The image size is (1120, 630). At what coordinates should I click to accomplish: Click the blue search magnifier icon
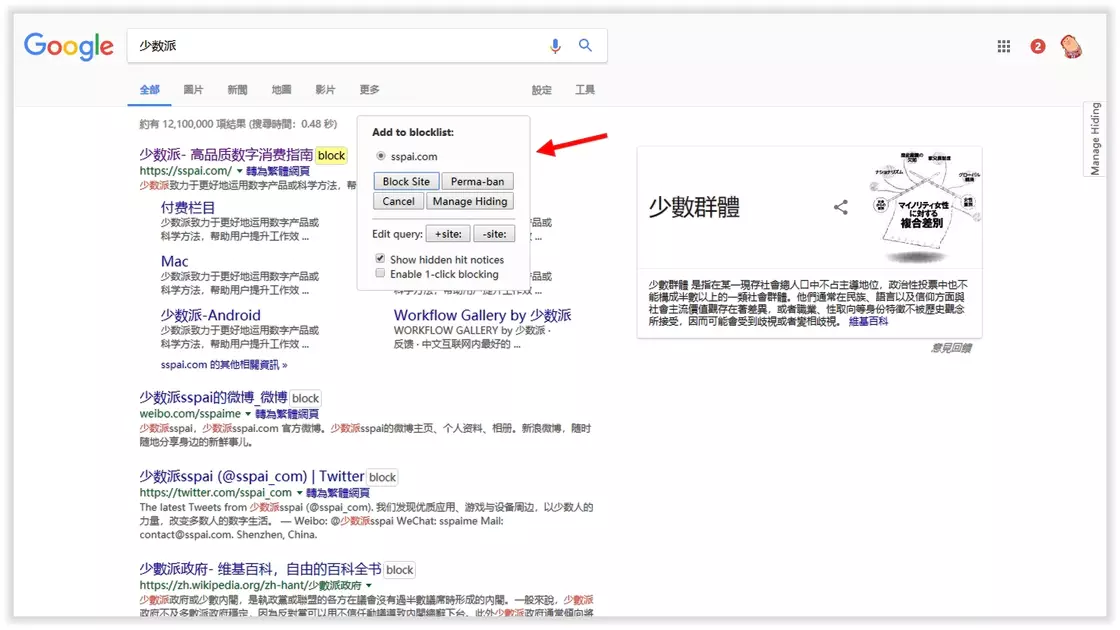click(586, 46)
